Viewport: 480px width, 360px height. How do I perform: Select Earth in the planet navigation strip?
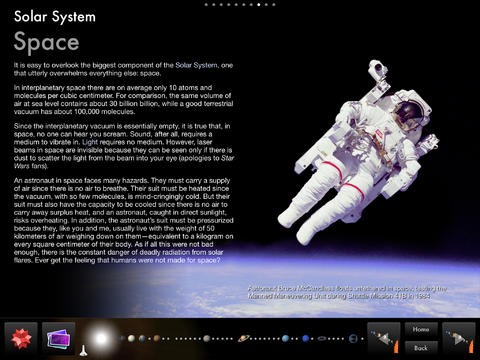(142, 339)
